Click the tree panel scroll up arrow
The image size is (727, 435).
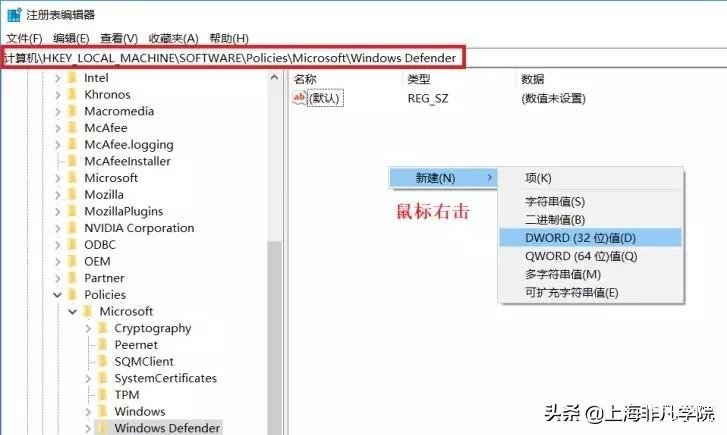(274, 77)
